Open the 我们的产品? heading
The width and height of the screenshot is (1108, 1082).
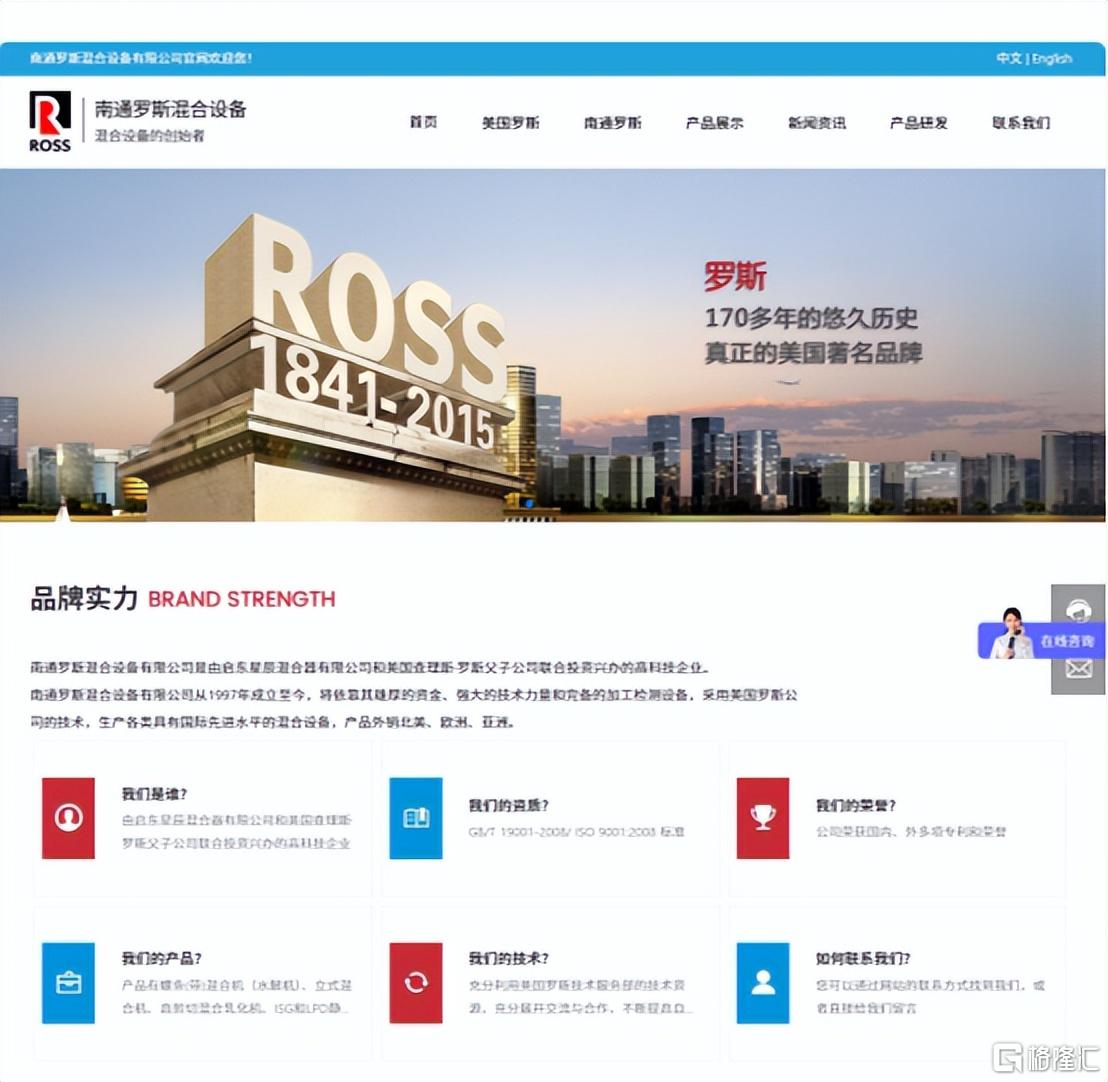point(162,958)
